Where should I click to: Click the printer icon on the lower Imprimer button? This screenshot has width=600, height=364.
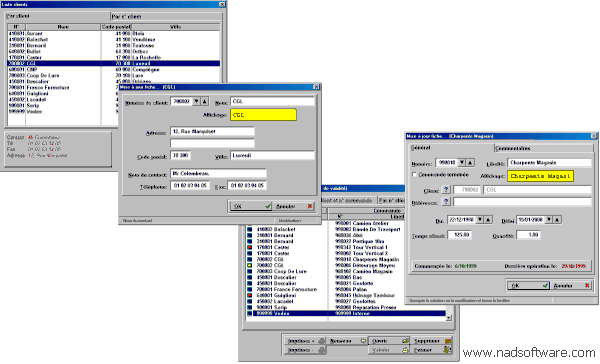click(x=321, y=350)
